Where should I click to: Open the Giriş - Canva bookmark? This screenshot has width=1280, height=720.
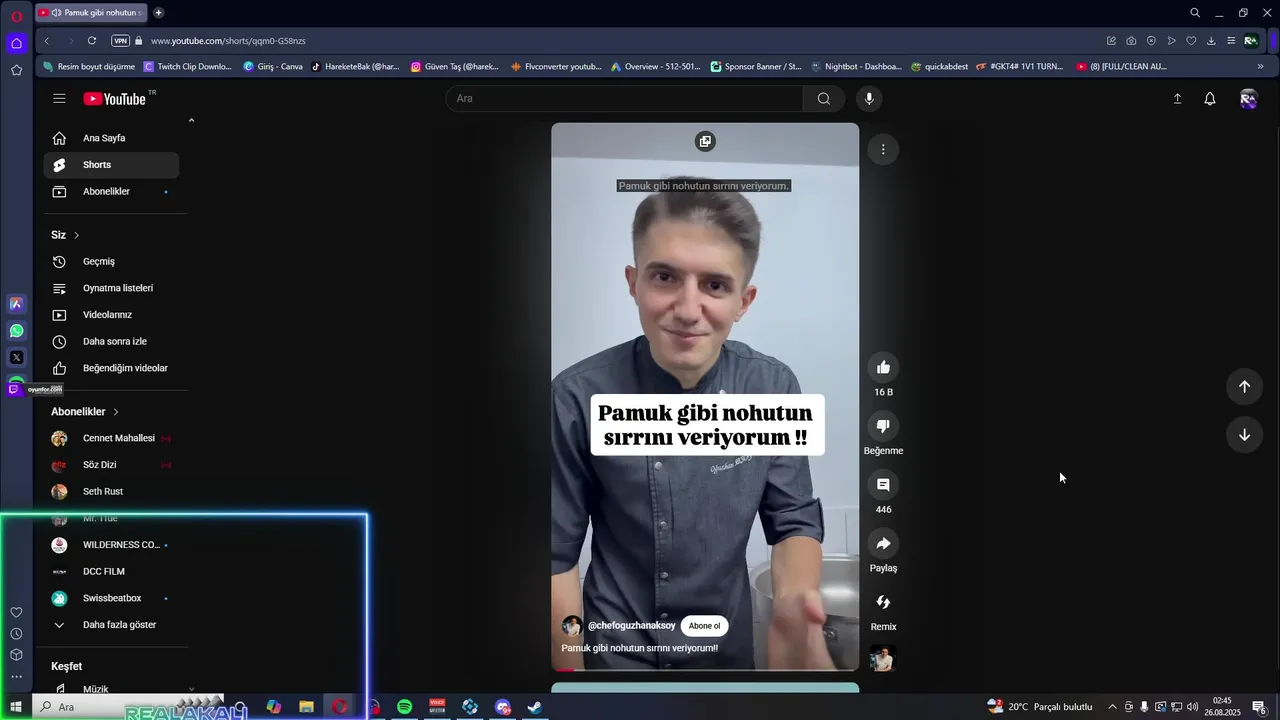[x=273, y=67]
